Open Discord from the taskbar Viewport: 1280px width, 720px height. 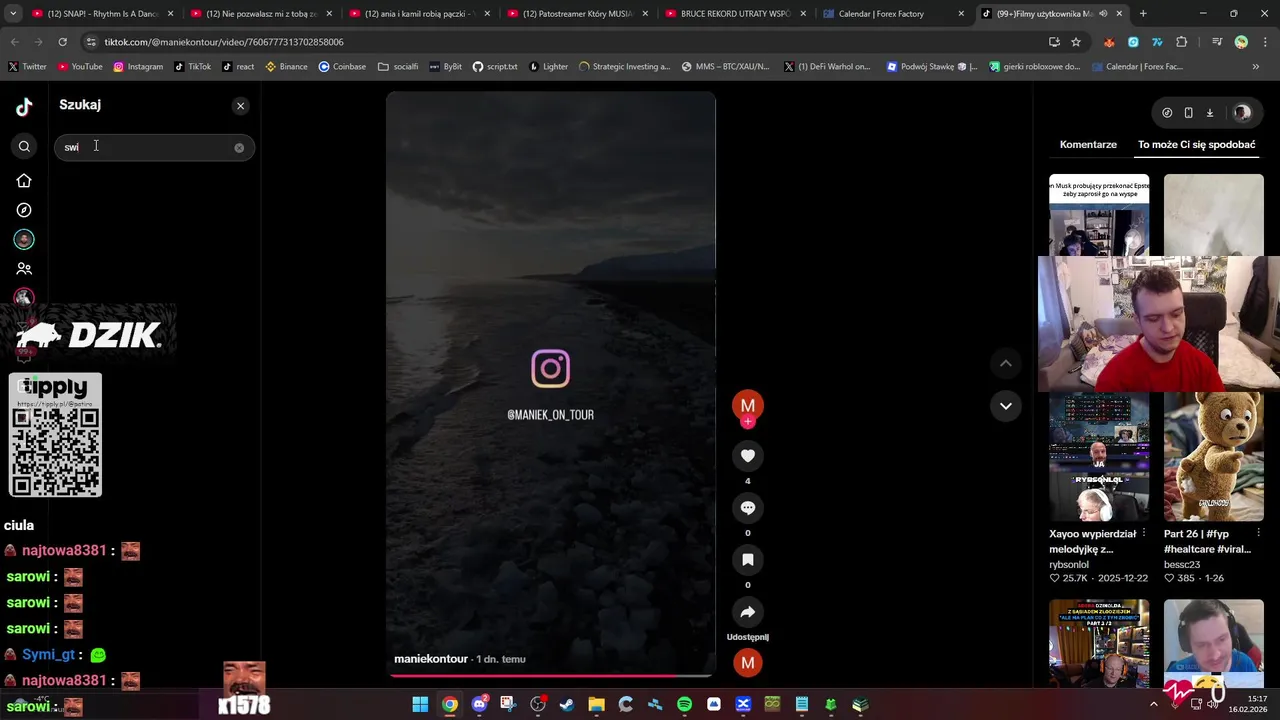coord(479,705)
